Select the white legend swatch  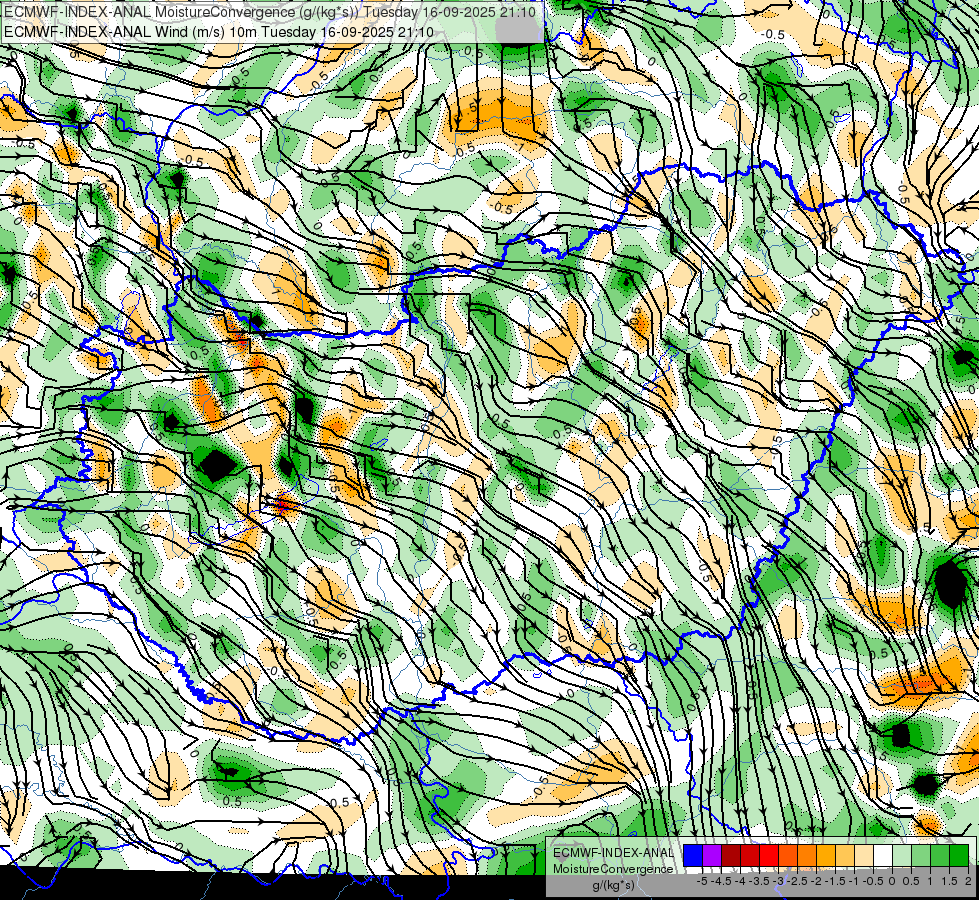[x=883, y=855]
